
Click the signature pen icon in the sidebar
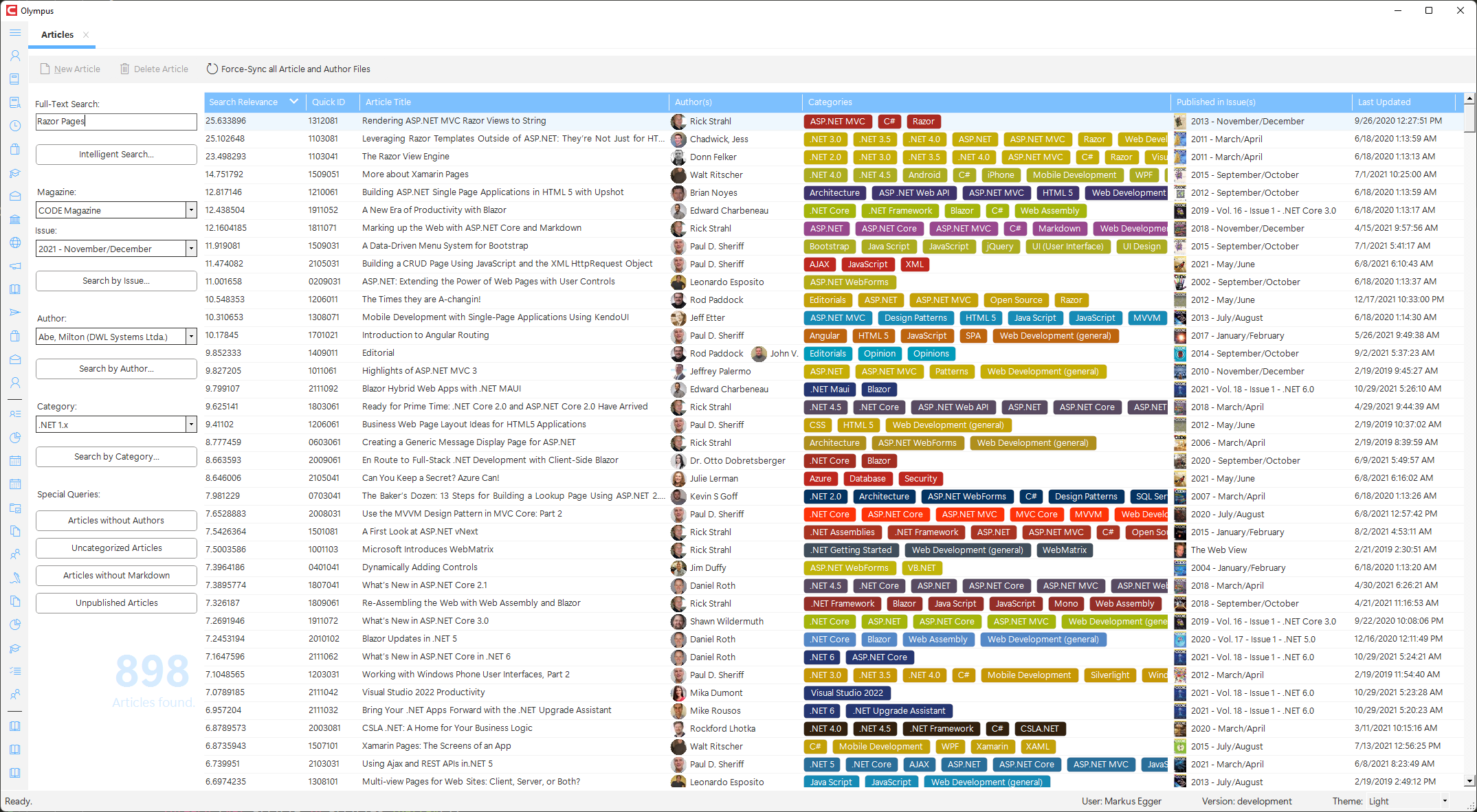click(14, 578)
